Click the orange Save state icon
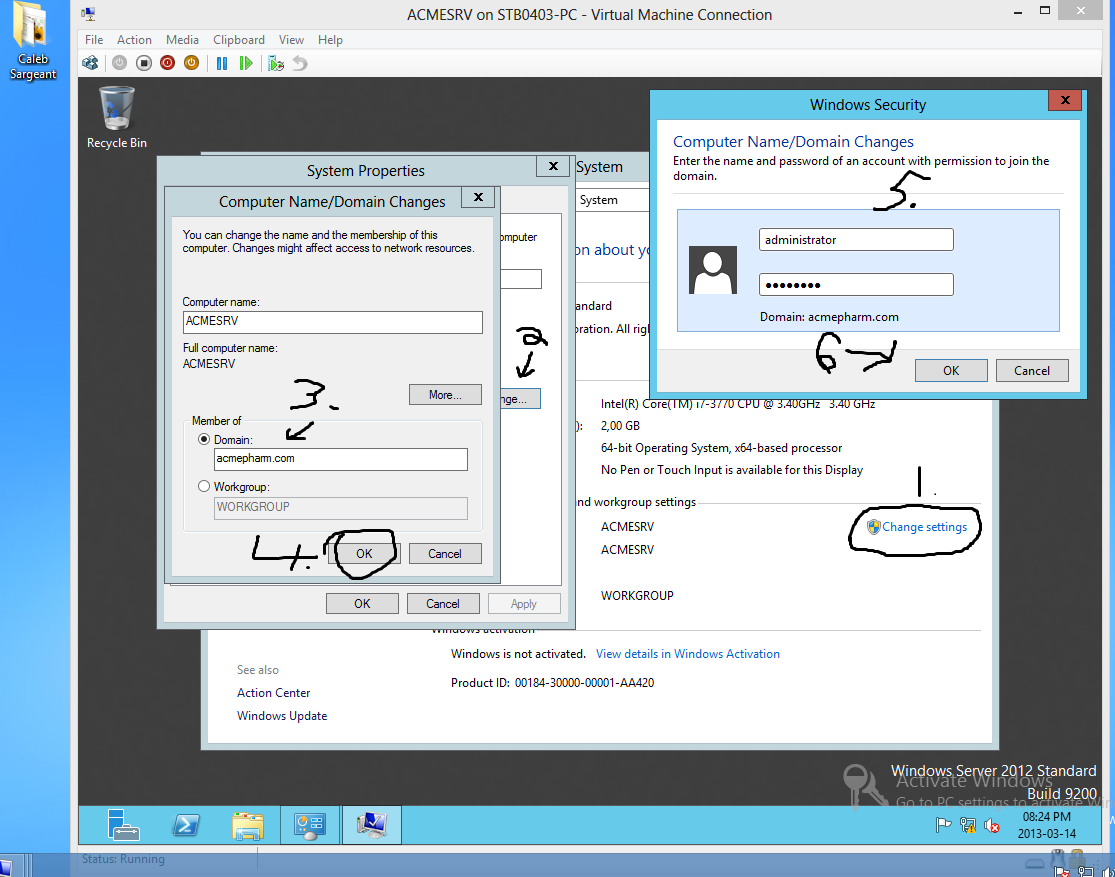Viewport: 1115px width, 877px height. [x=191, y=63]
